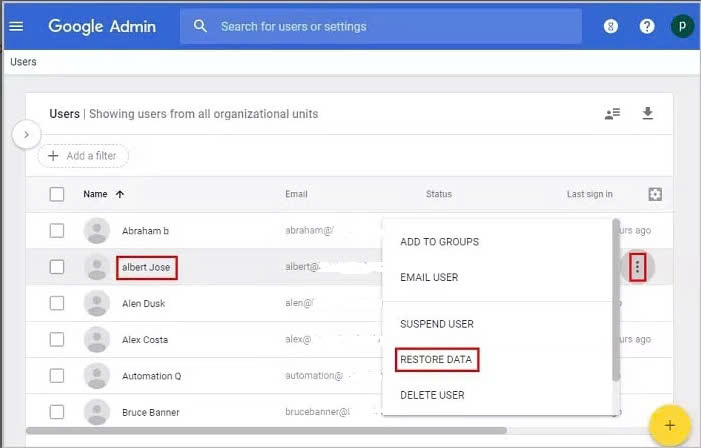
Task: Click the horizontal scrollbar below the table
Action: point(266,431)
